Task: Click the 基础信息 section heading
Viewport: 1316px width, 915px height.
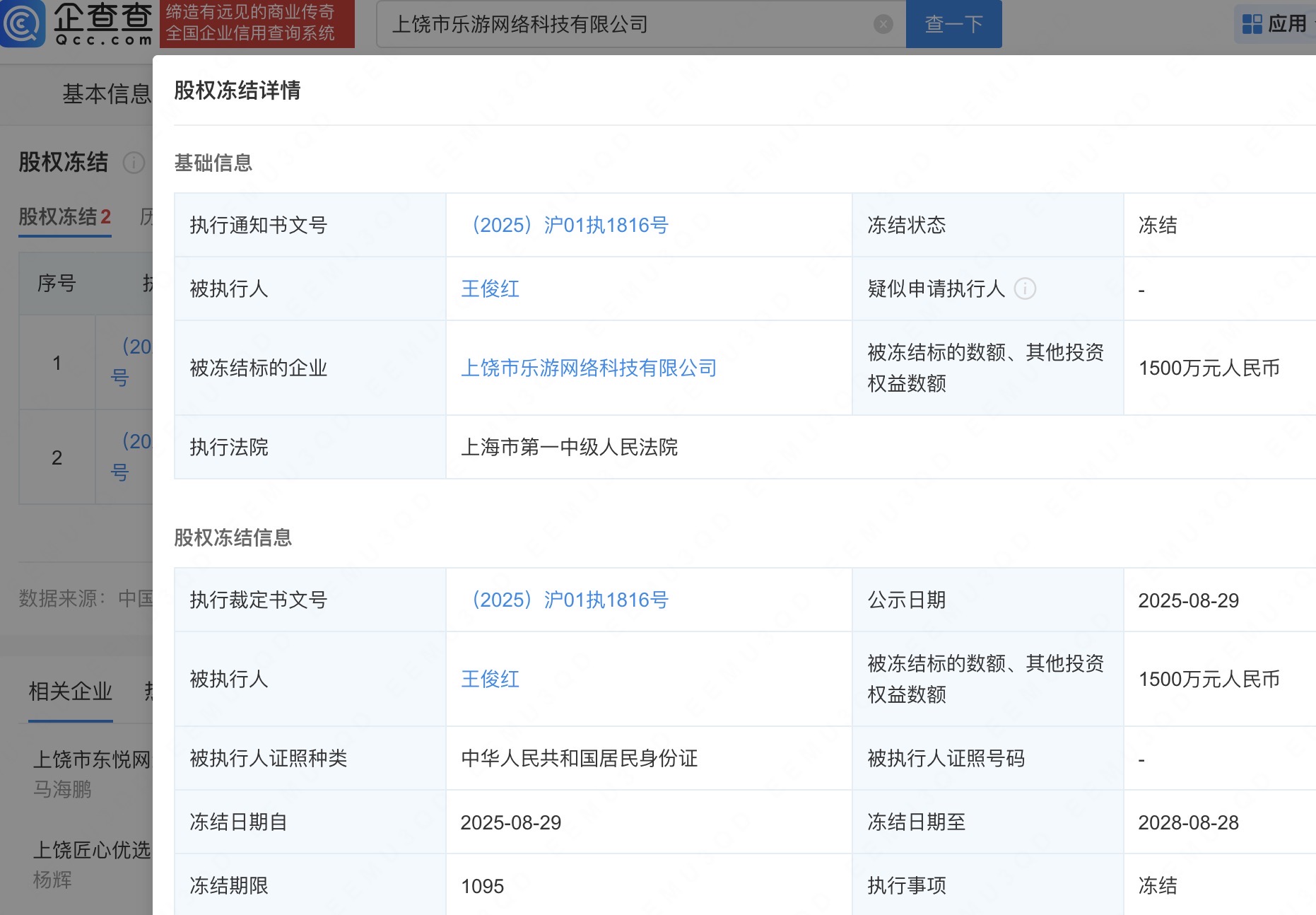Action: 213,163
